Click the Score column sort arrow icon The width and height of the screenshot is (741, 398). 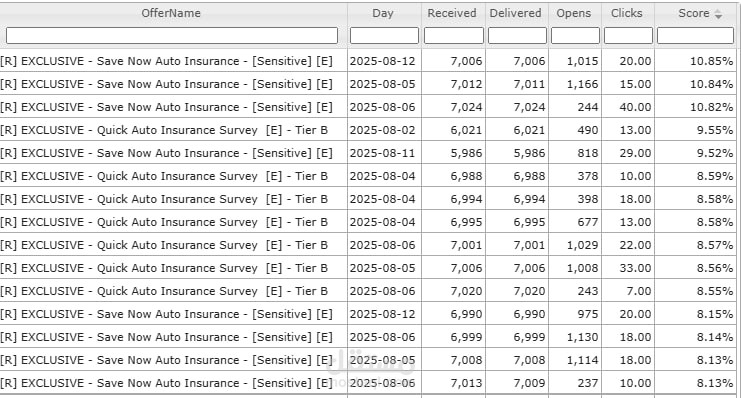[718, 14]
